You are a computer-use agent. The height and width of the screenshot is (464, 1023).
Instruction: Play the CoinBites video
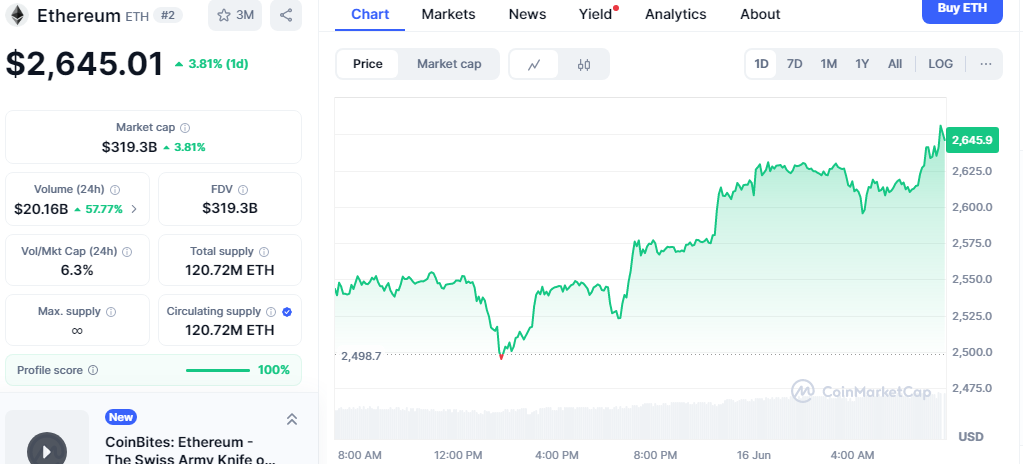tap(47, 451)
